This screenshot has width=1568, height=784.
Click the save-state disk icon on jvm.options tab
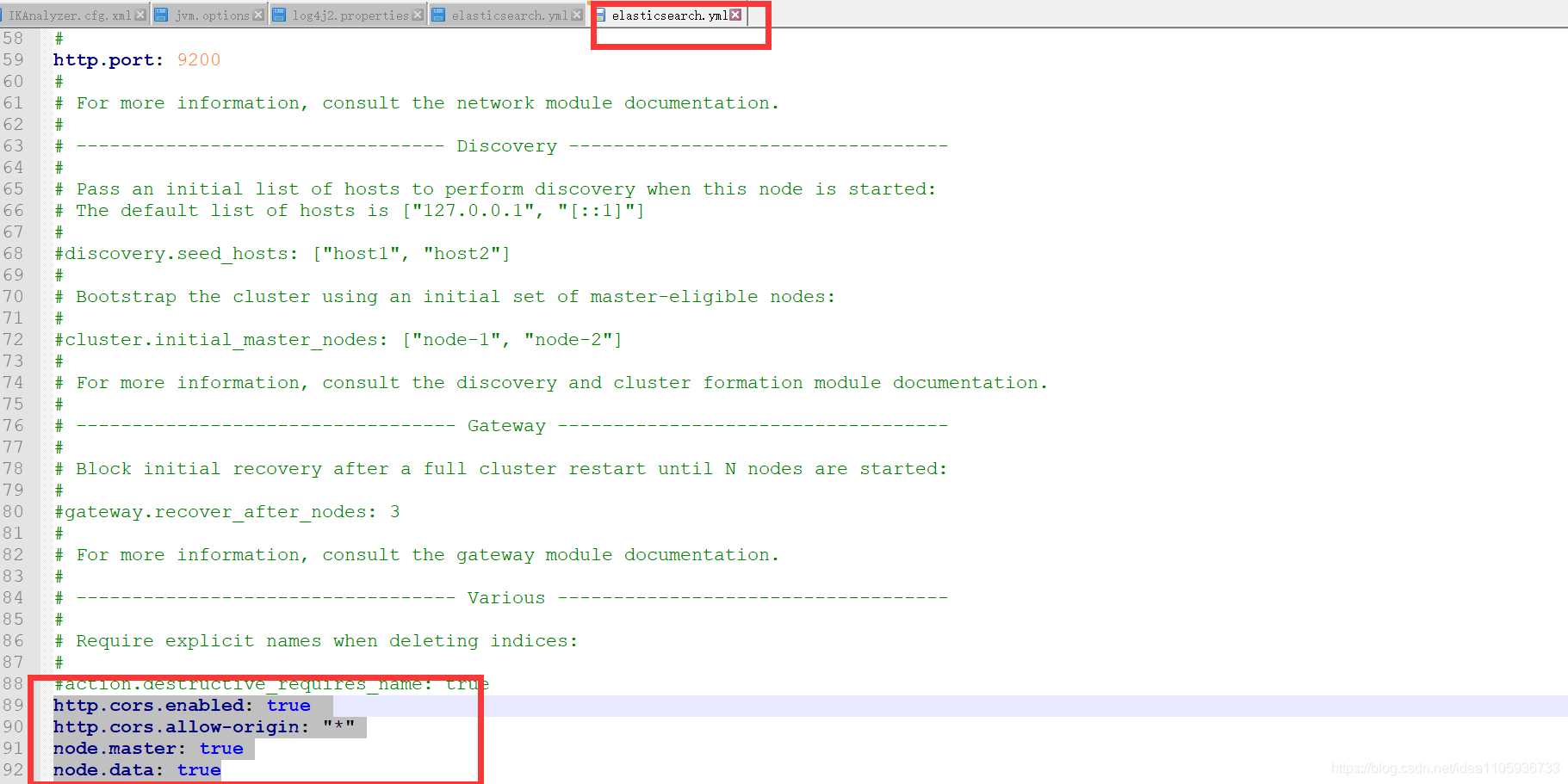[x=161, y=15]
